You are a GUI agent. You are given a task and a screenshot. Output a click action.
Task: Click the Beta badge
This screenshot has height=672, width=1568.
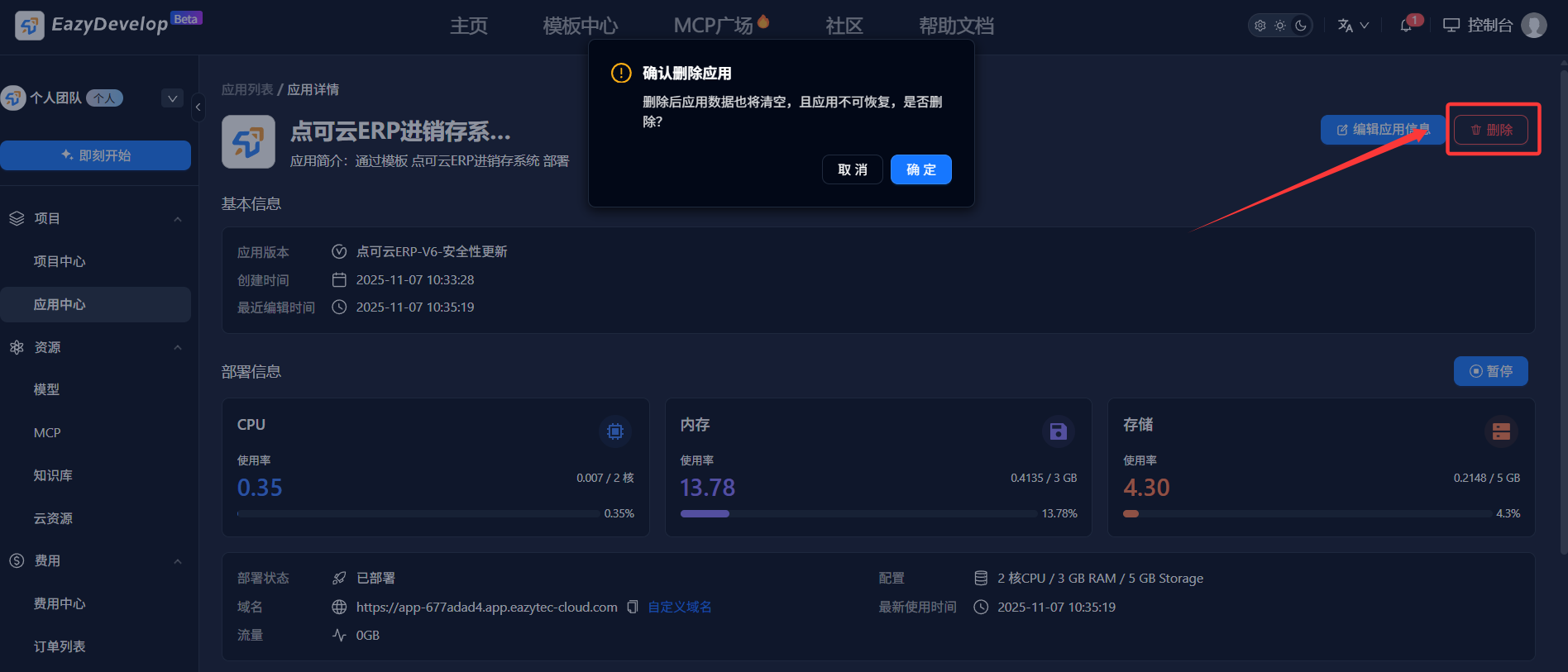tap(186, 19)
